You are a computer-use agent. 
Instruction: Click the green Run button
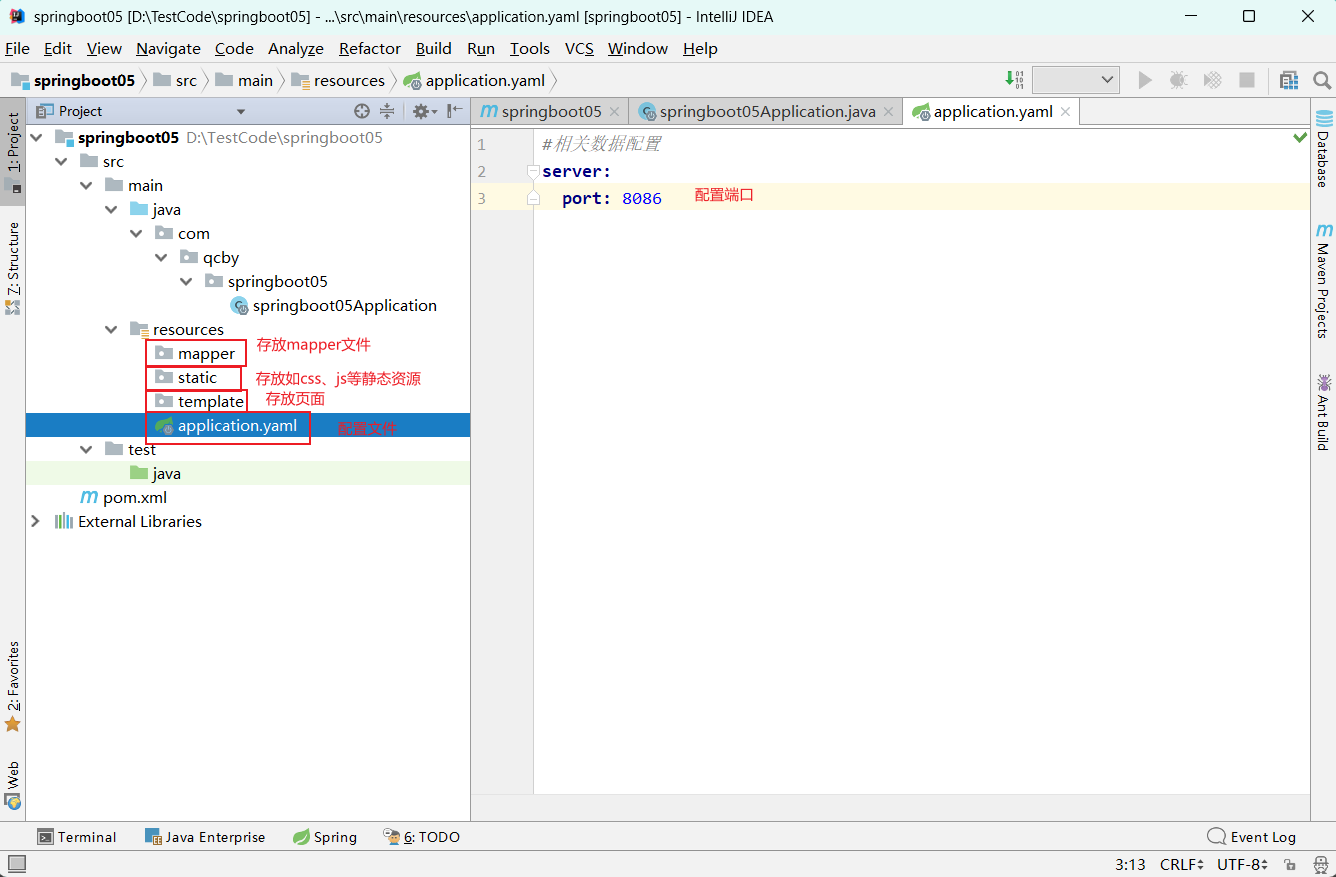pos(1145,80)
